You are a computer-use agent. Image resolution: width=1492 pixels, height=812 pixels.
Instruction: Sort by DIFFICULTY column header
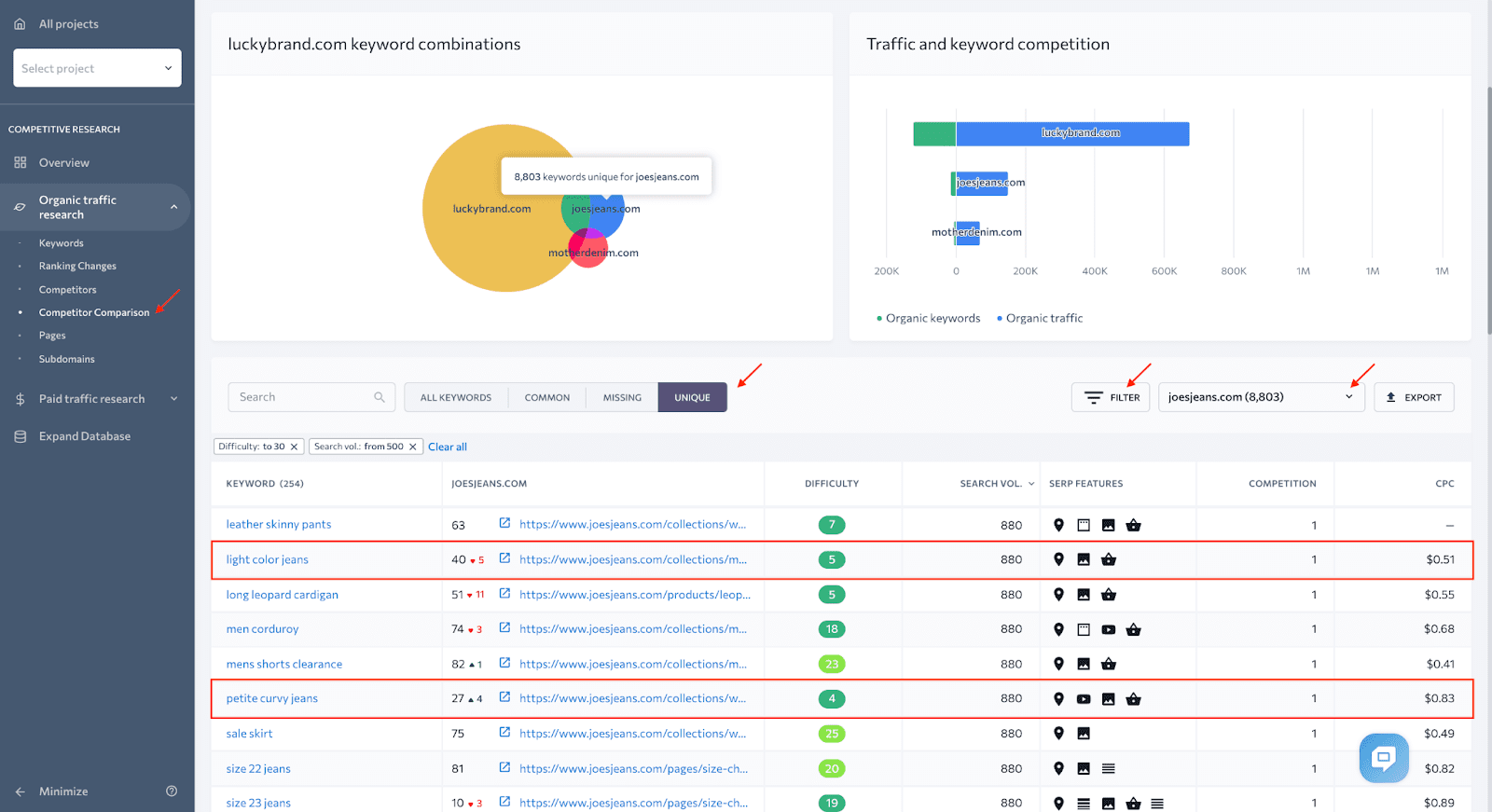tap(832, 484)
